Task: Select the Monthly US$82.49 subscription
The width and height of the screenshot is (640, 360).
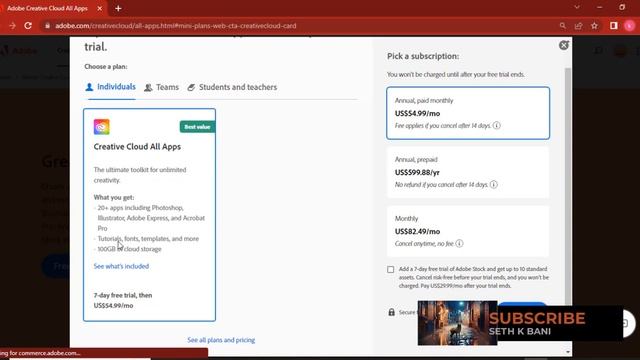Action: point(468,231)
